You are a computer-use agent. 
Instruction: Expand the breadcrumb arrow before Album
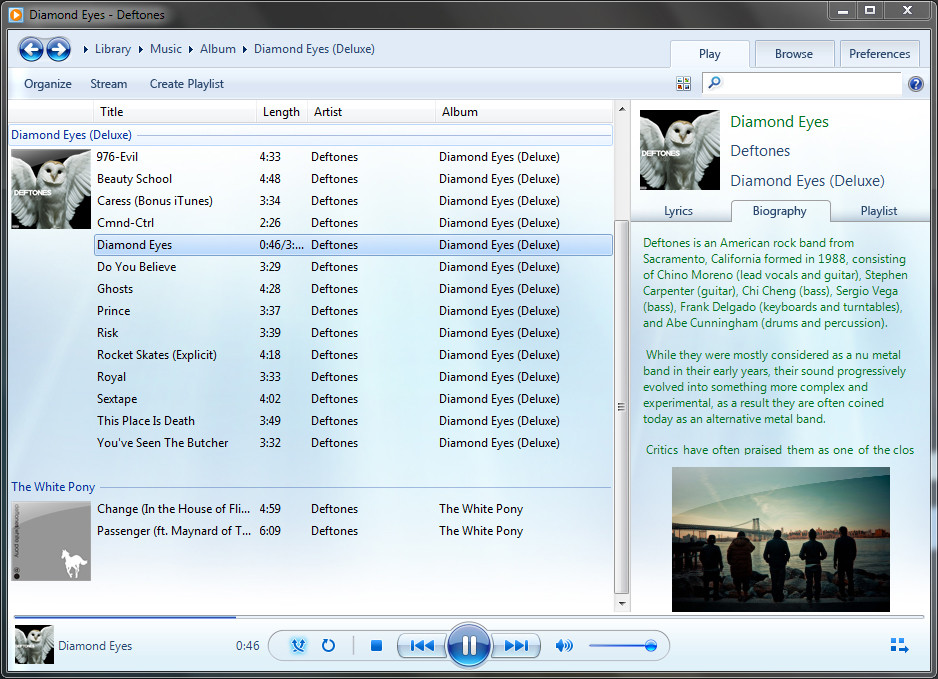(x=190, y=49)
